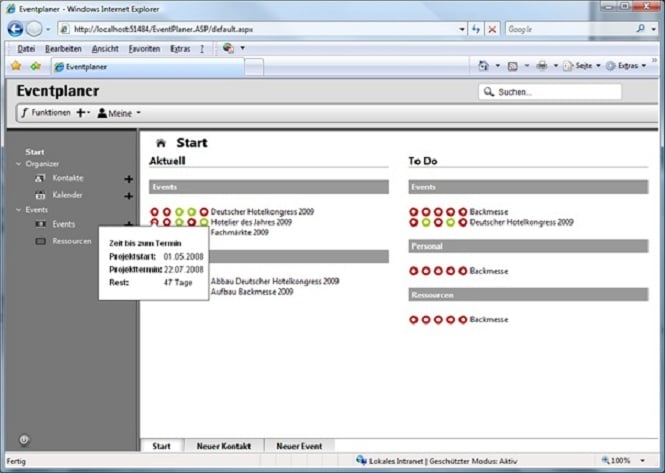This screenshot has width=665, height=473.
Task: Add new contact via Kontakte plus icon
Action: 129,179
